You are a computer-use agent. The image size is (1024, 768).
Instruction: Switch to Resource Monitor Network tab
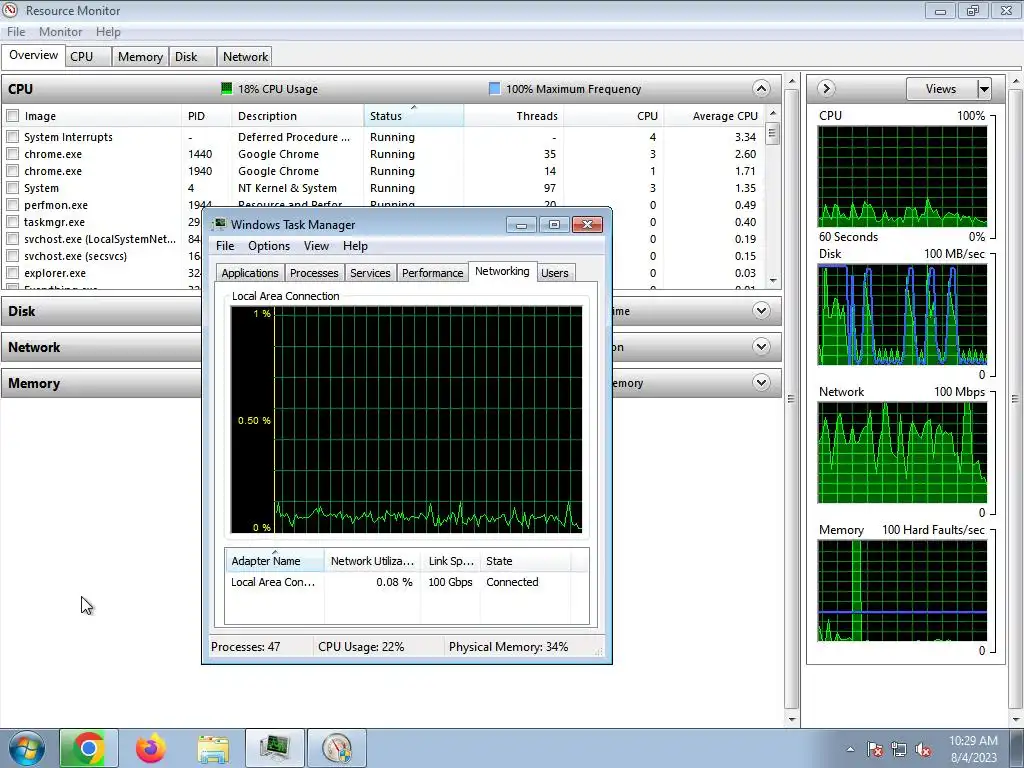[x=245, y=56]
